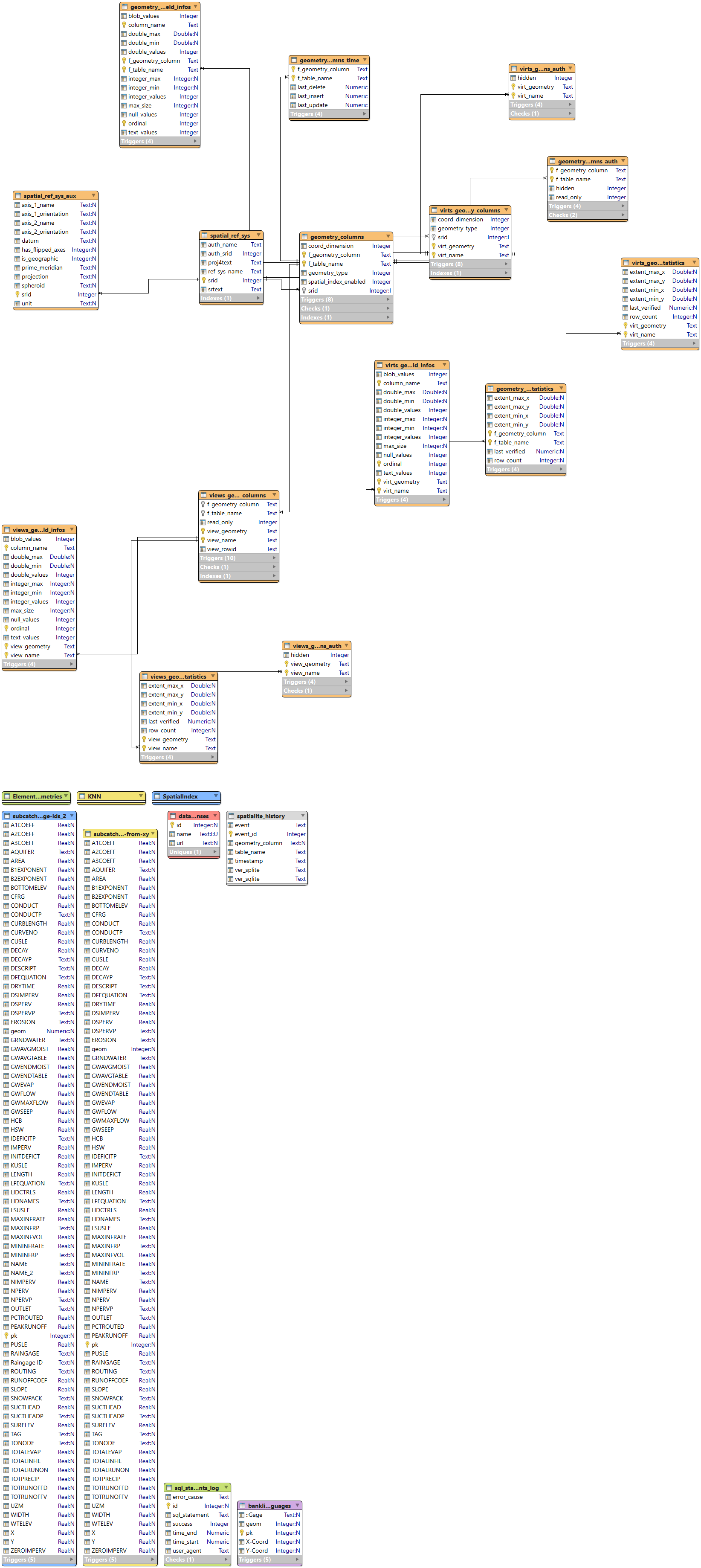
Task: Click the SpatialIndex header dropdown arrow
Action: pos(215,796)
